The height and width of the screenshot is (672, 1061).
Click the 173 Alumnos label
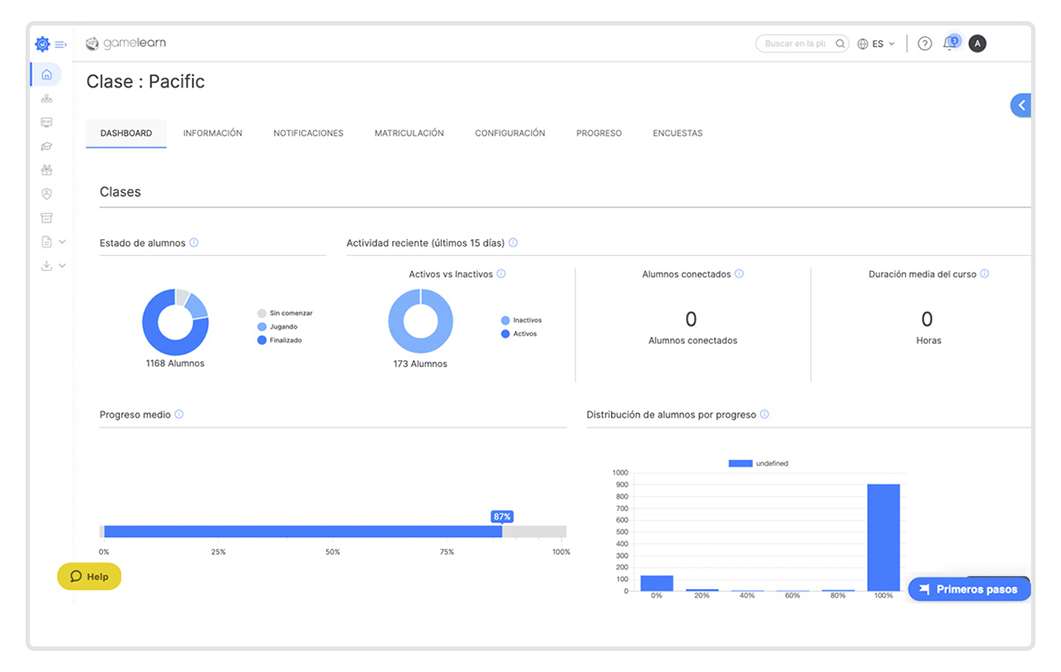[420, 364]
